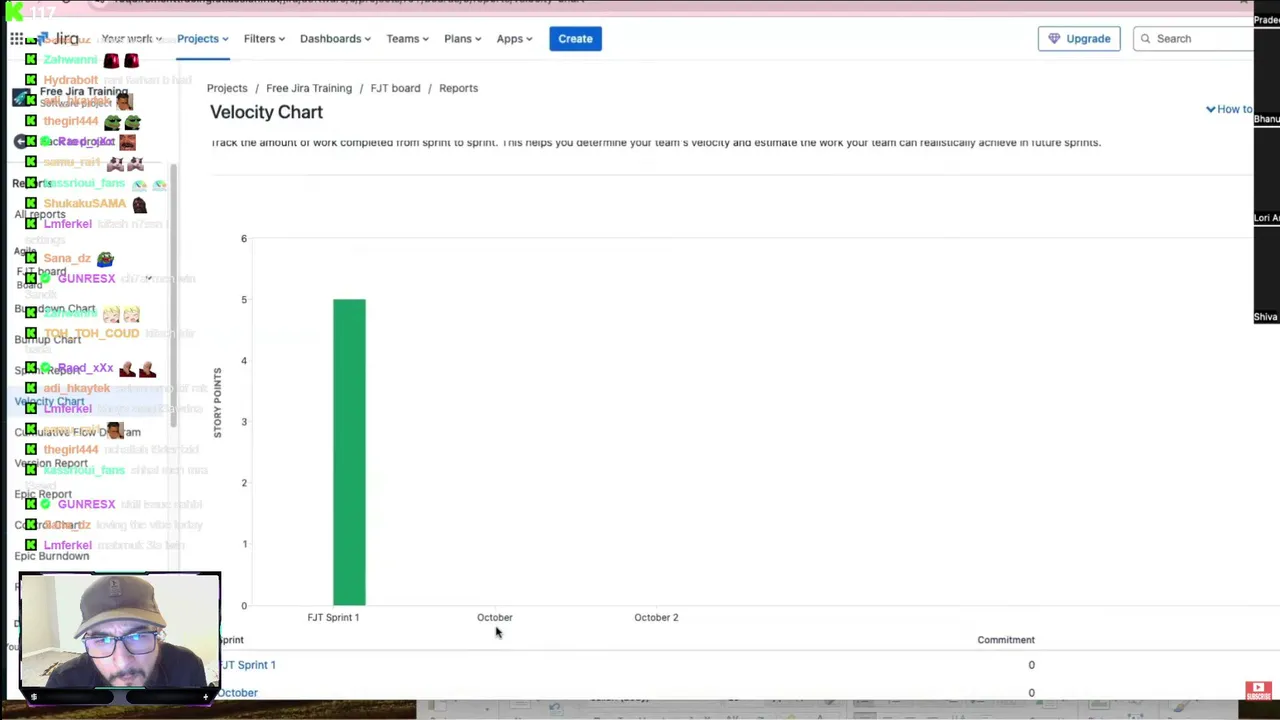Image resolution: width=1280 pixels, height=720 pixels.
Task: Open the Teams dropdown
Action: (x=407, y=39)
